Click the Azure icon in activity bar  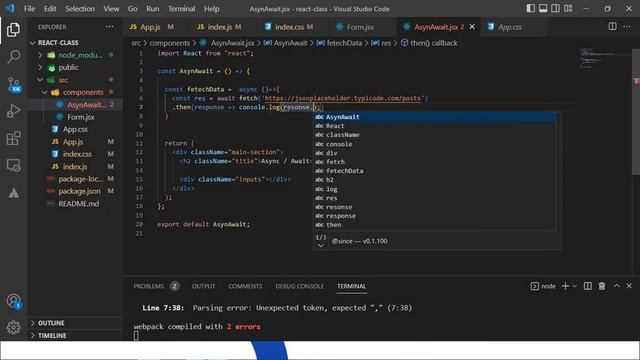(x=13, y=193)
